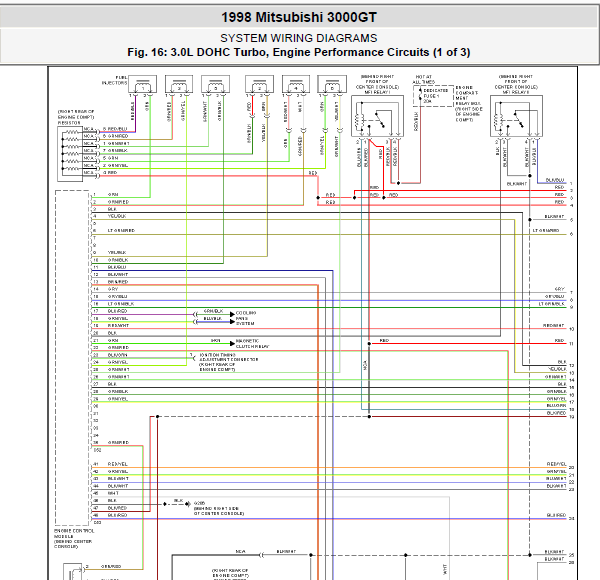Select the 'SYSTEM WIRING DIAGRAMS' heading
600x580 pixels.
pos(299,38)
